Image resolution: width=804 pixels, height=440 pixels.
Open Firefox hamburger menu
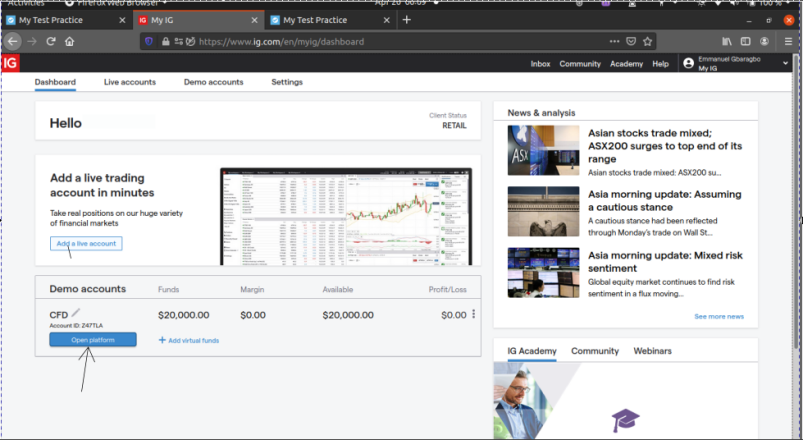click(x=789, y=42)
